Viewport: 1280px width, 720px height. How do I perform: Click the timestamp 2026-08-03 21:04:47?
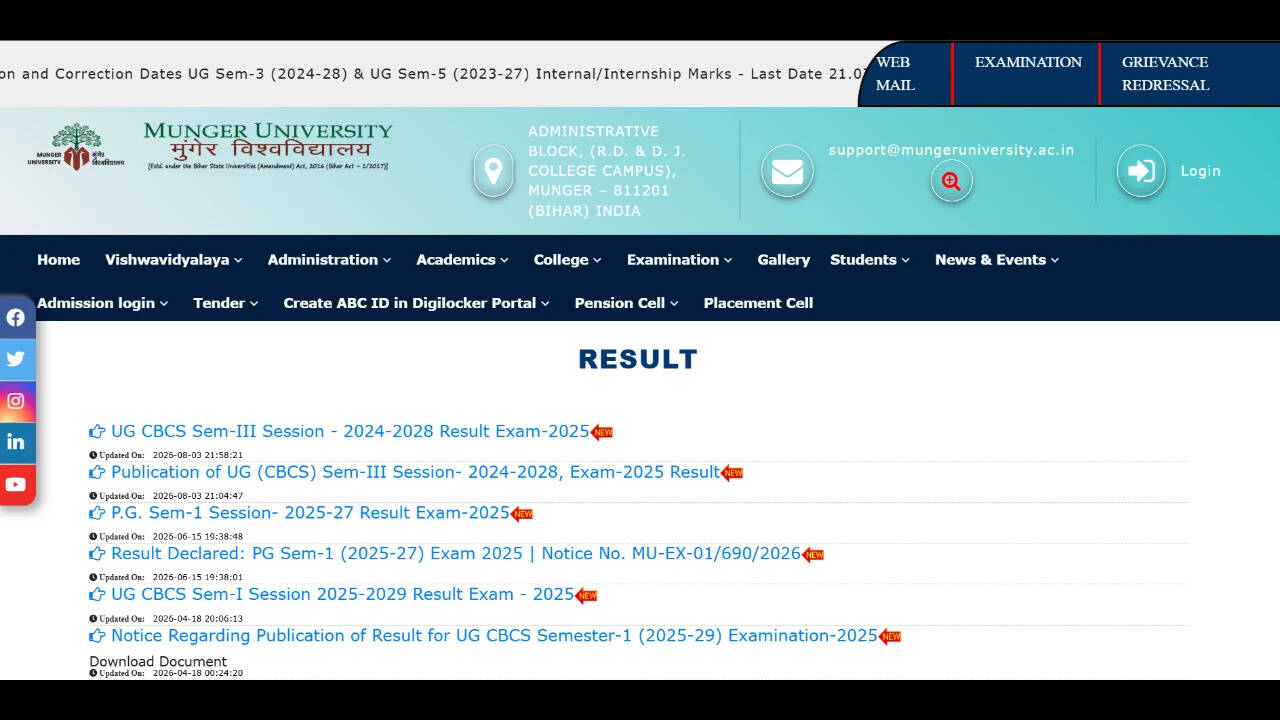point(197,496)
